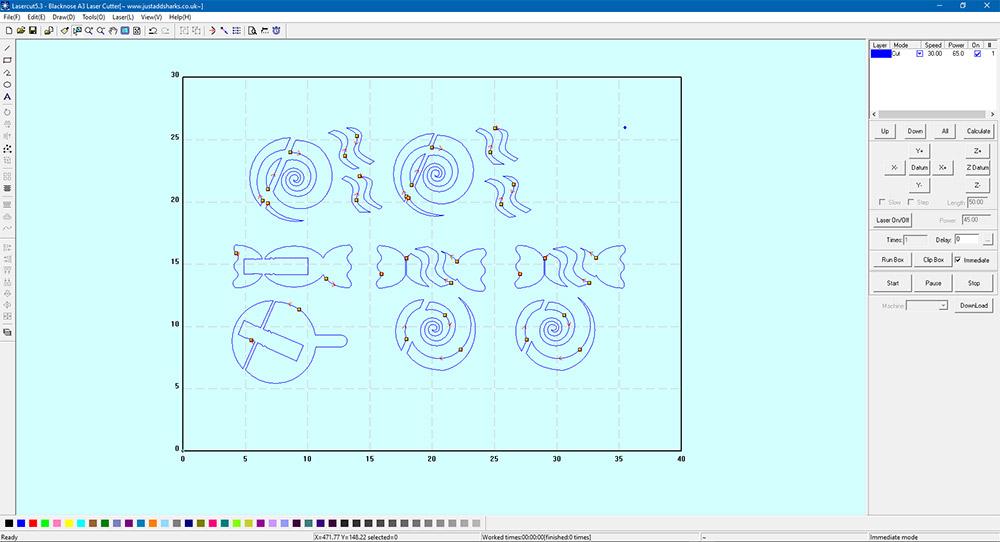This screenshot has width=1000, height=542.
Task: Click the All button
Action: (x=945, y=131)
